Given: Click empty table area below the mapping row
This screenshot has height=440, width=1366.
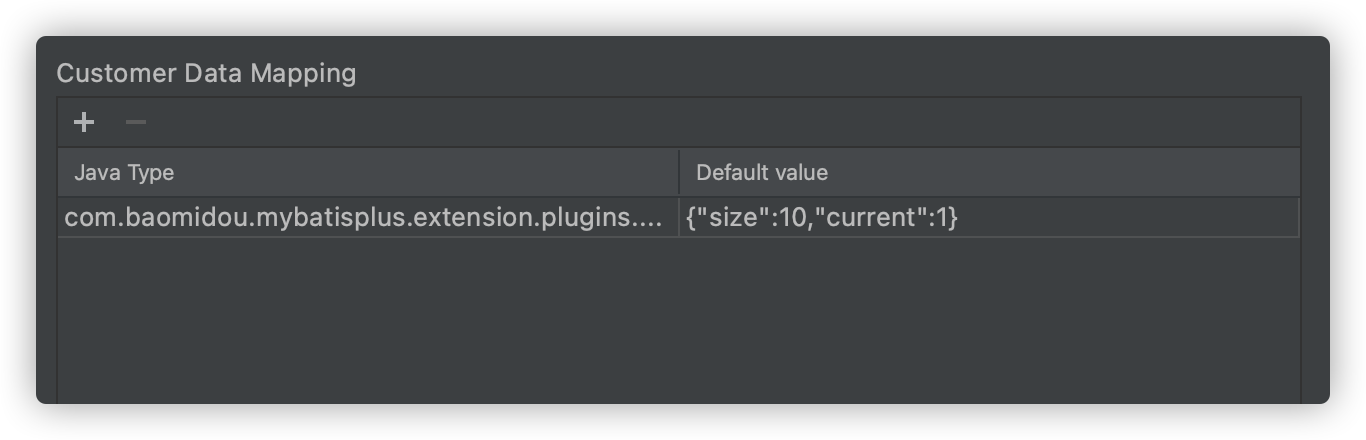Looking at the screenshot, I should (678, 320).
